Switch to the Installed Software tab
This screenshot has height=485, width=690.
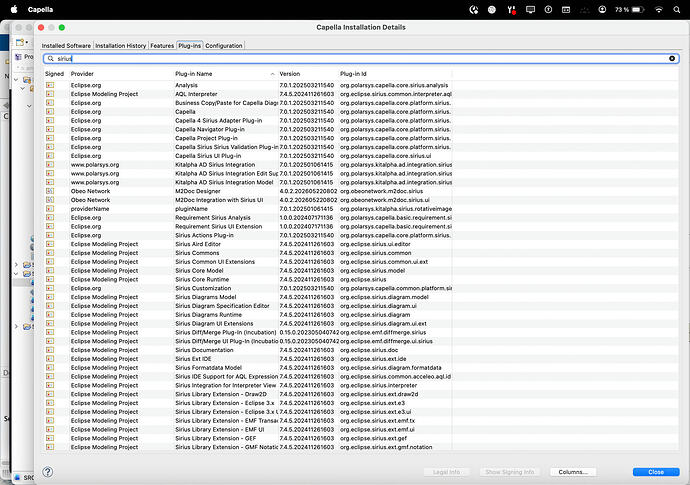(x=66, y=45)
